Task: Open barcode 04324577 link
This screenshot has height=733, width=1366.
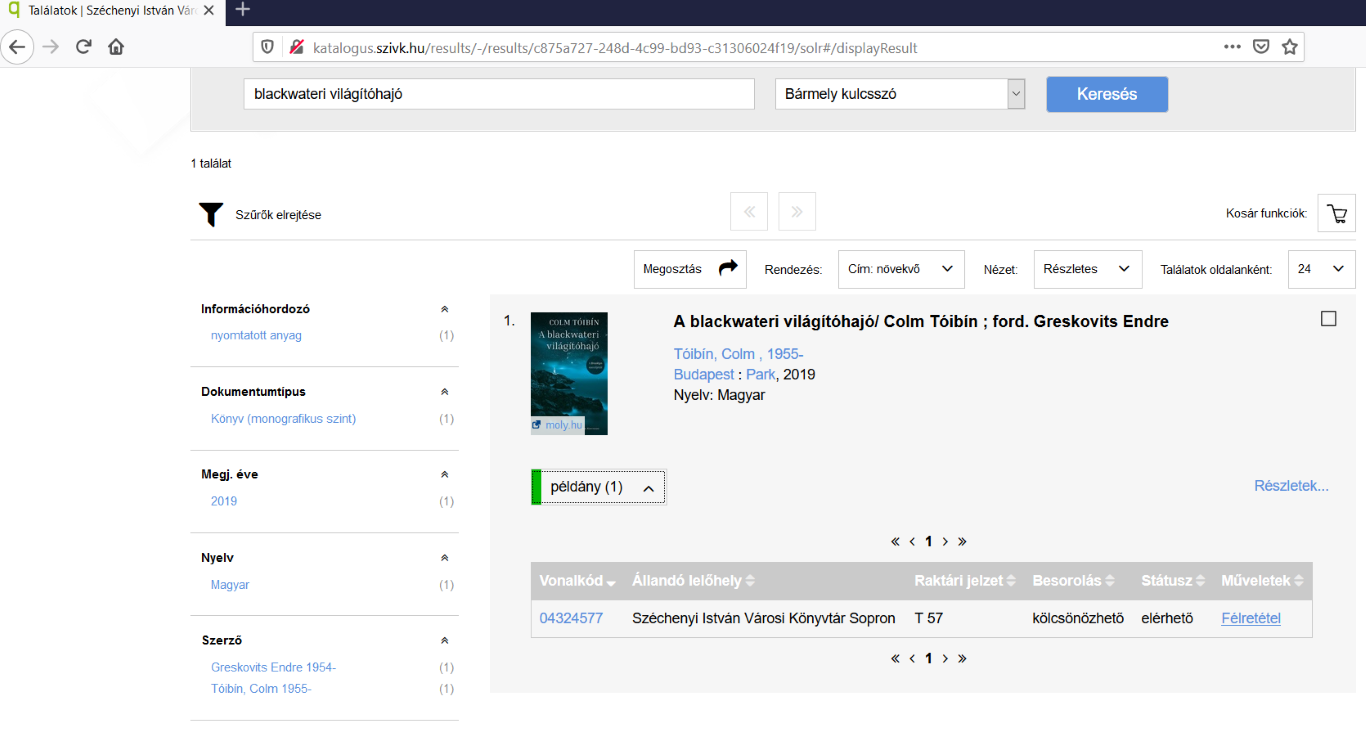Action: (571, 618)
